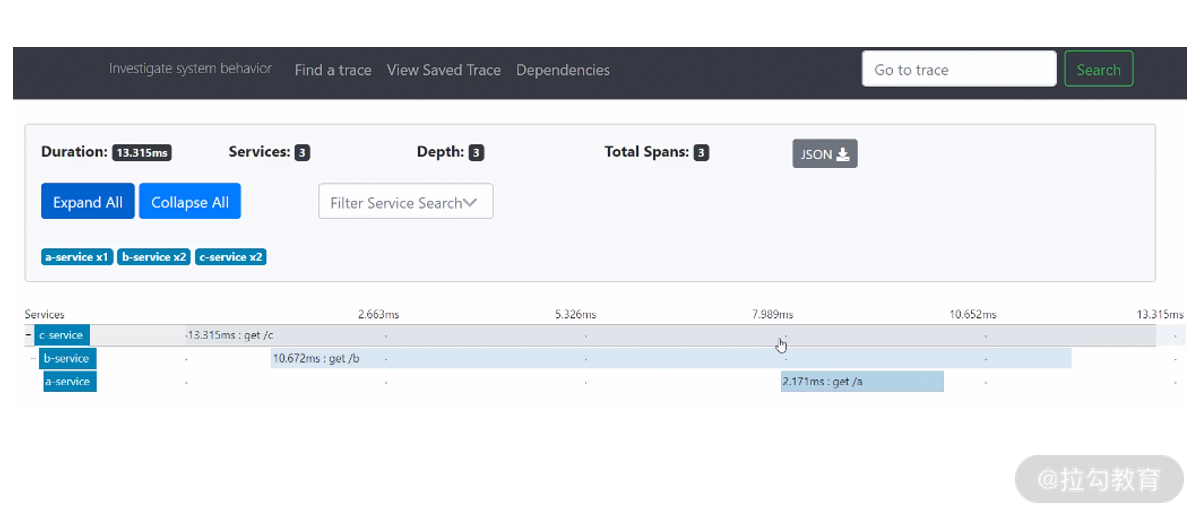
Task: Open the 10.672ms get /b span bar
Action: [670, 358]
